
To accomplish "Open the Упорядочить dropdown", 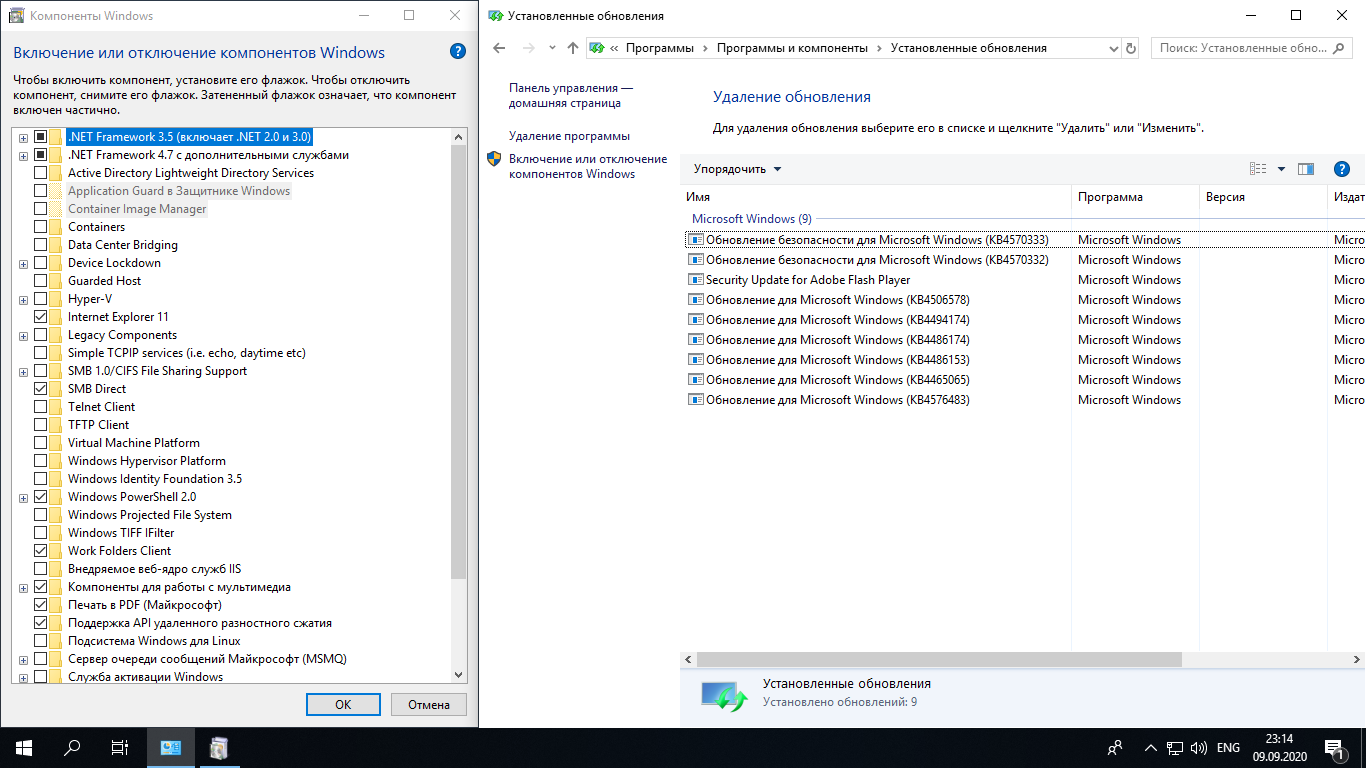I will [x=738, y=169].
